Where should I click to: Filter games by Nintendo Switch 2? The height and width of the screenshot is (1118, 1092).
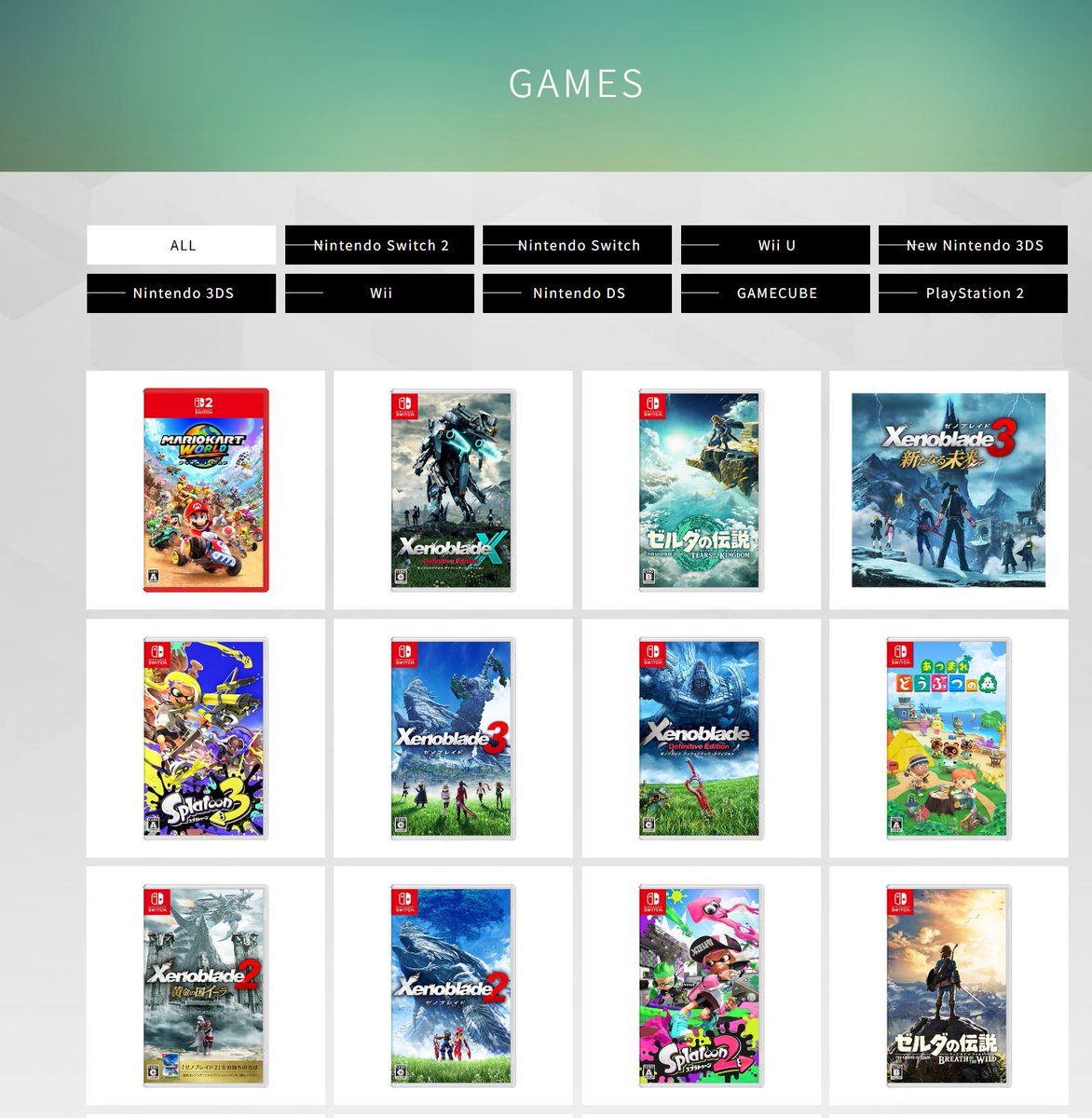point(380,245)
